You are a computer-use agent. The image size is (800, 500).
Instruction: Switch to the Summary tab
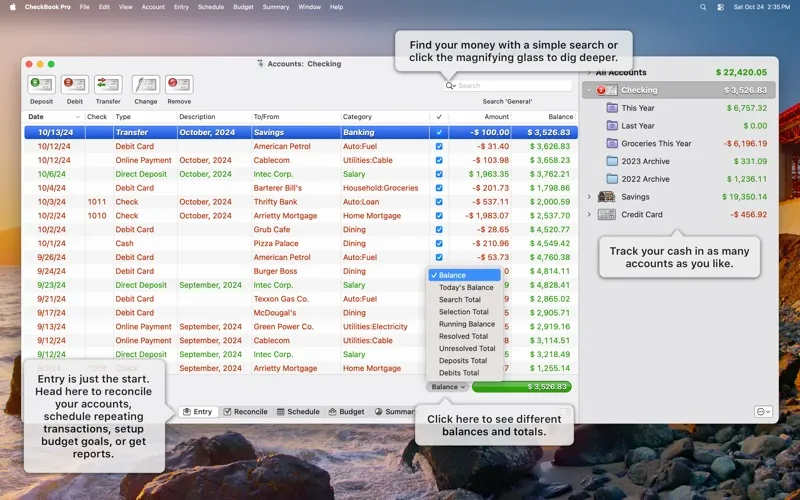pyautogui.click(x=393, y=412)
